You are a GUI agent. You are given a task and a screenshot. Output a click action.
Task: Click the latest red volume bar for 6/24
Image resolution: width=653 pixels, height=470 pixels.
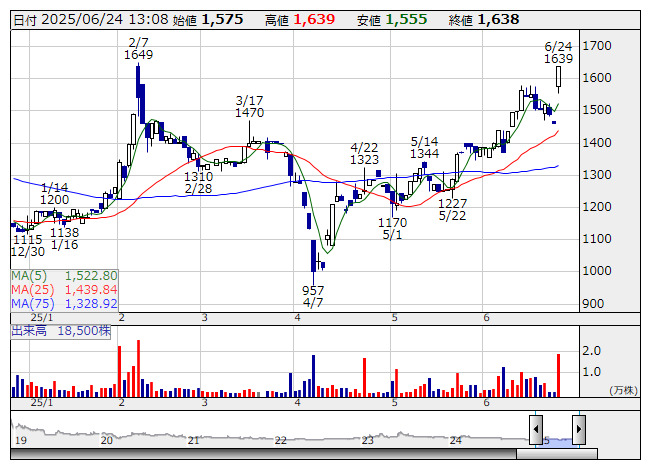tap(558, 376)
